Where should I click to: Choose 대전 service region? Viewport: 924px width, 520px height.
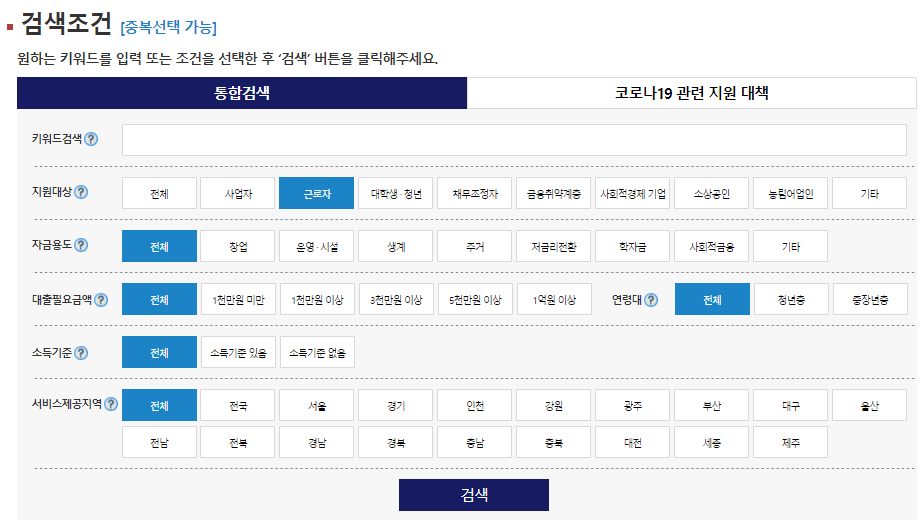pyautogui.click(x=633, y=442)
